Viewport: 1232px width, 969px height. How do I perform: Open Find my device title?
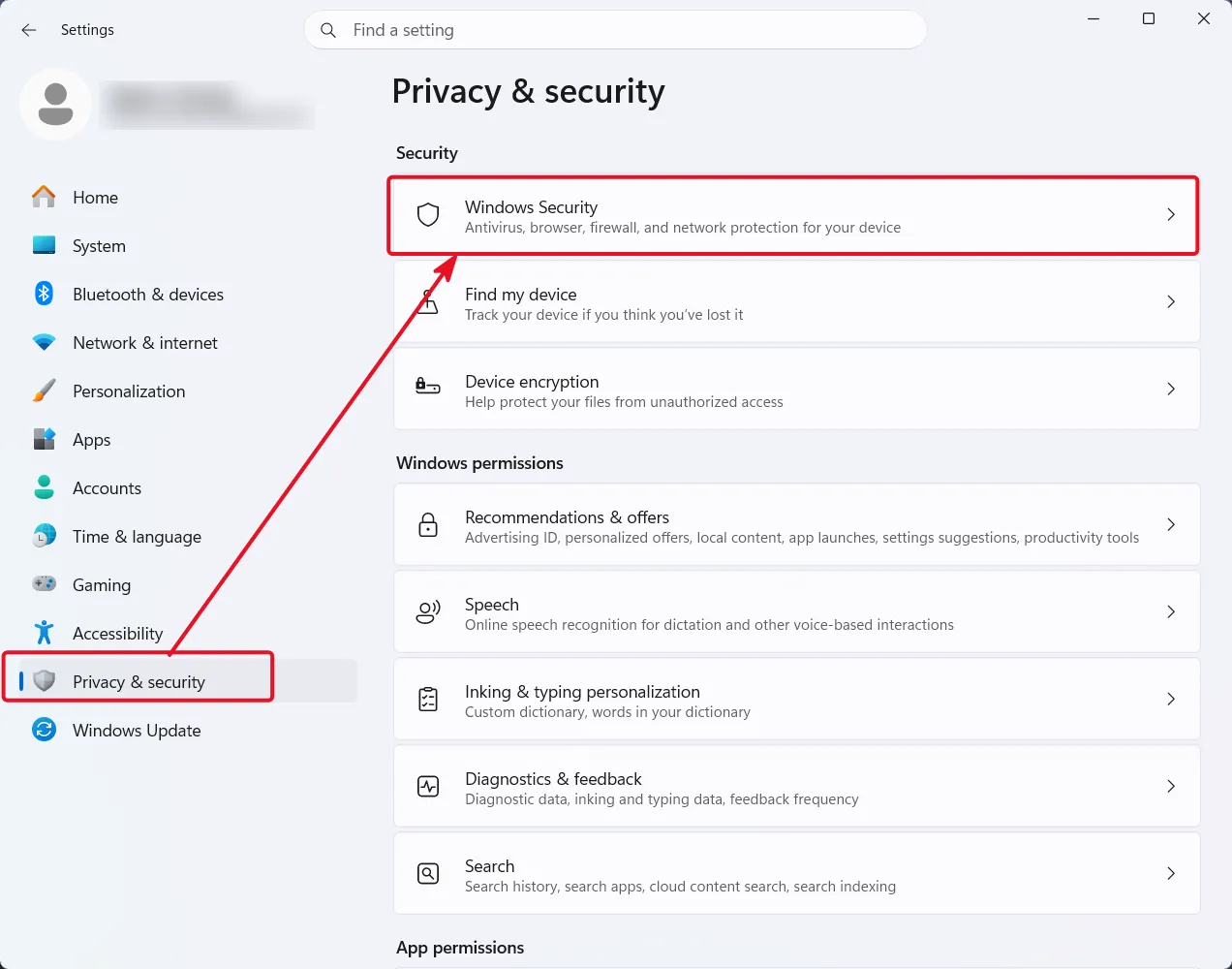coord(520,295)
